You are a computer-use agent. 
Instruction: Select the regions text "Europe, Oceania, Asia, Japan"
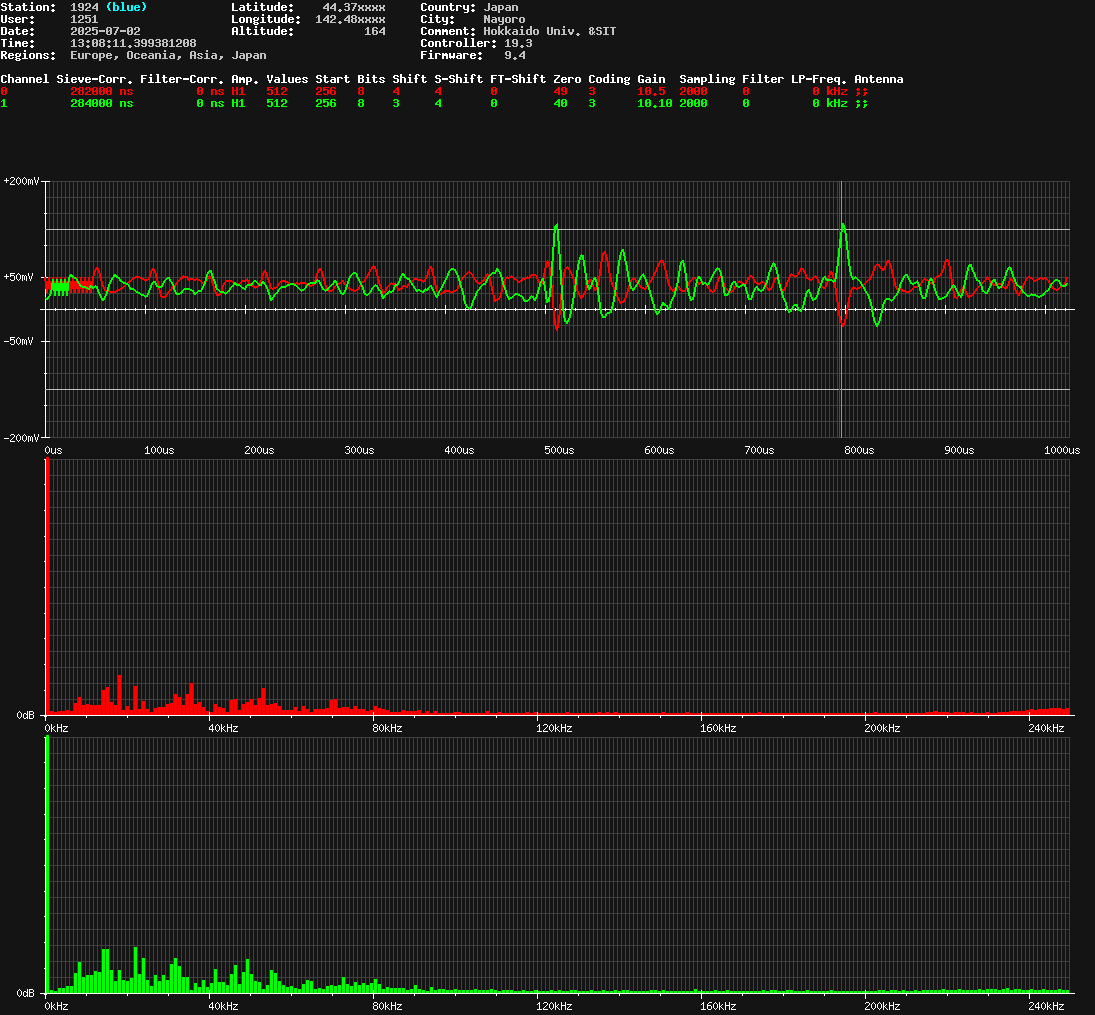(168, 55)
